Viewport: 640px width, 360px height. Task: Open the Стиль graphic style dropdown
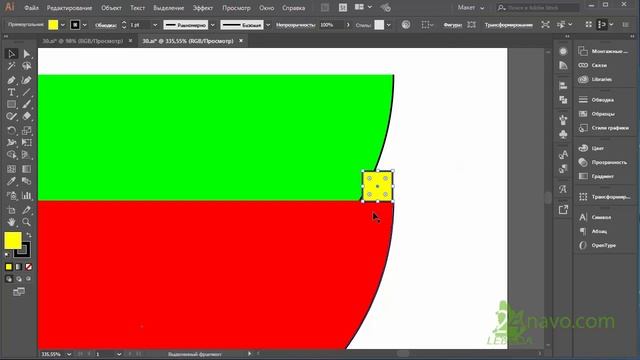(x=388, y=25)
